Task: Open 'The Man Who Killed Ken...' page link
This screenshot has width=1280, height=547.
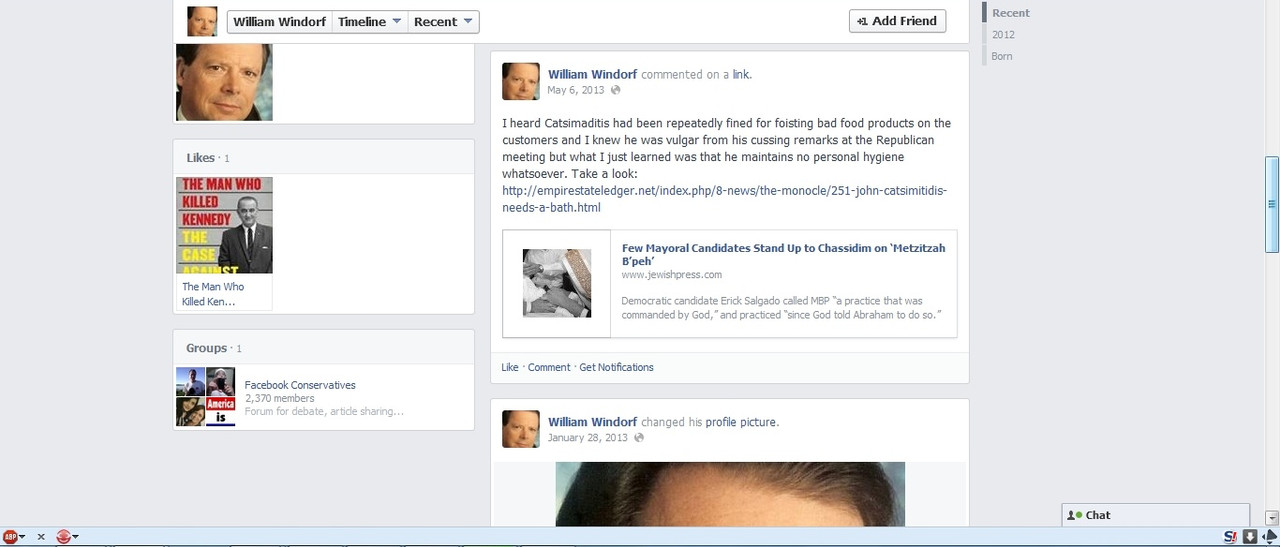Action: click(213, 294)
